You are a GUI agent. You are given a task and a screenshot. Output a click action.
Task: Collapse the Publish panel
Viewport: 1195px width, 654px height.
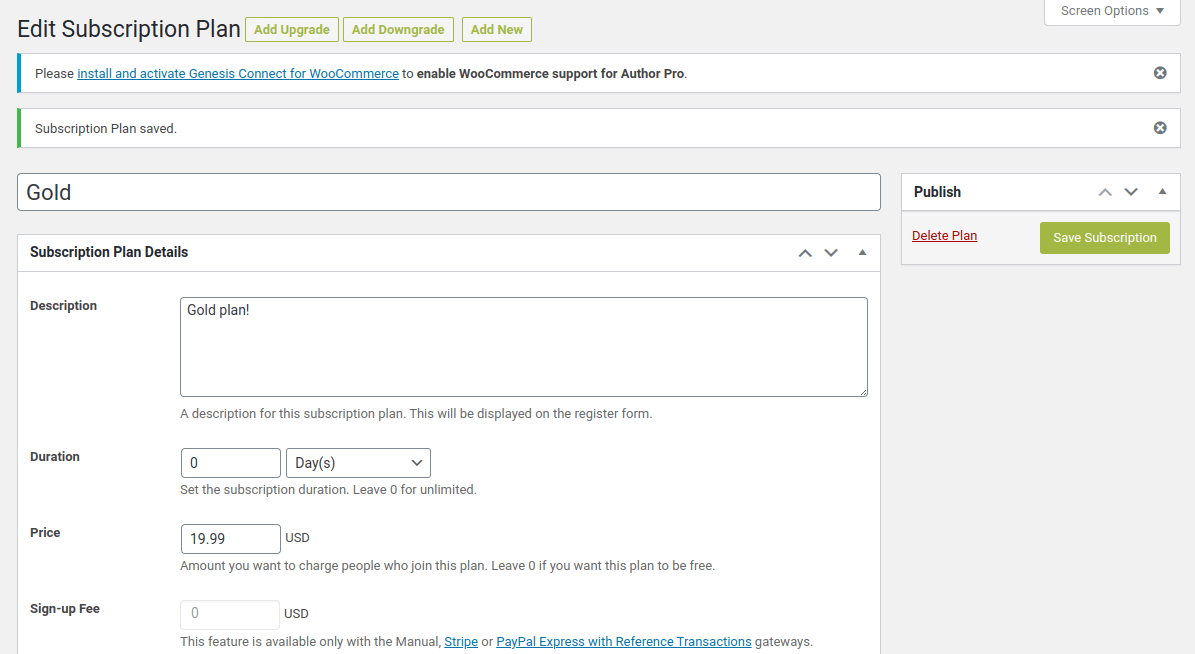point(1162,192)
